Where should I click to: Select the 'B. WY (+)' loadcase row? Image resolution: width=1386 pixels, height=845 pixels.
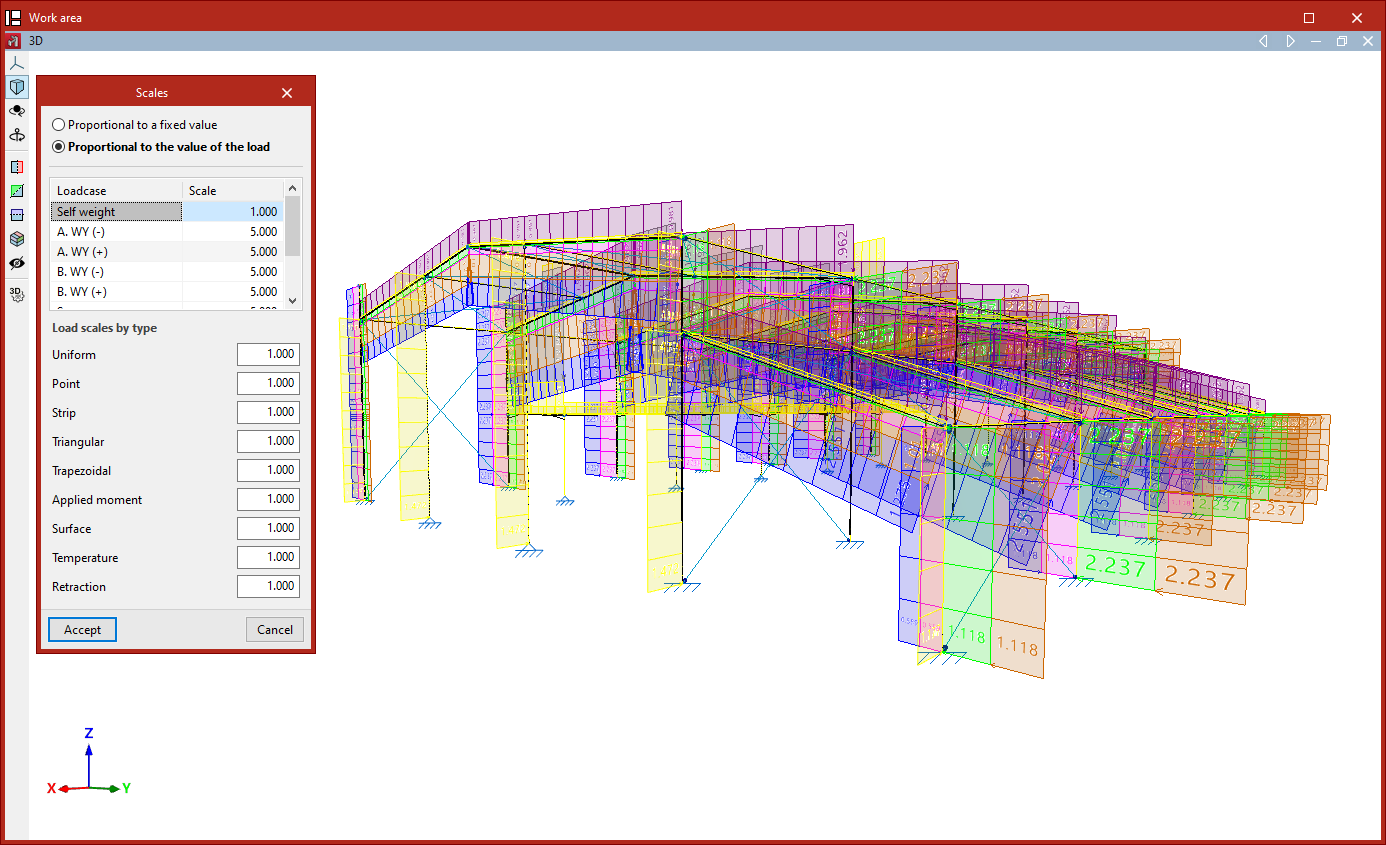[x=116, y=292]
